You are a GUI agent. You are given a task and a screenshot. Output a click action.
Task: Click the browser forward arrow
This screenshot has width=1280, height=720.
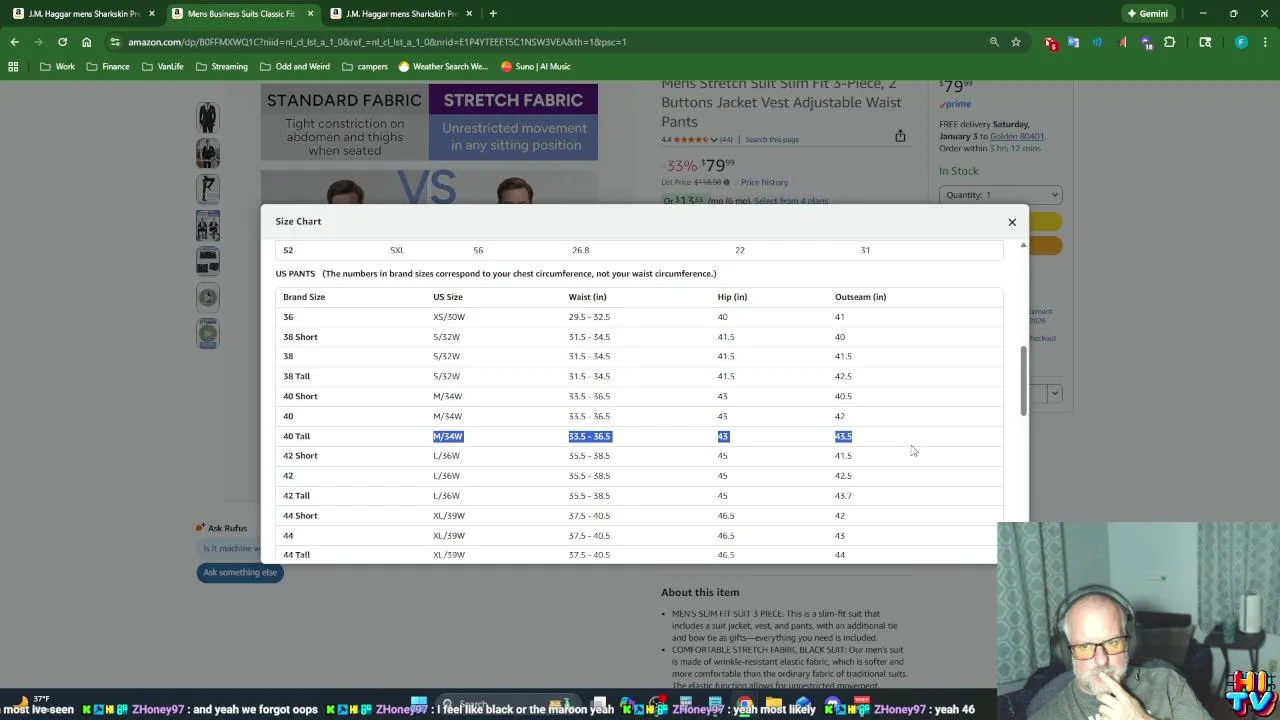38,42
